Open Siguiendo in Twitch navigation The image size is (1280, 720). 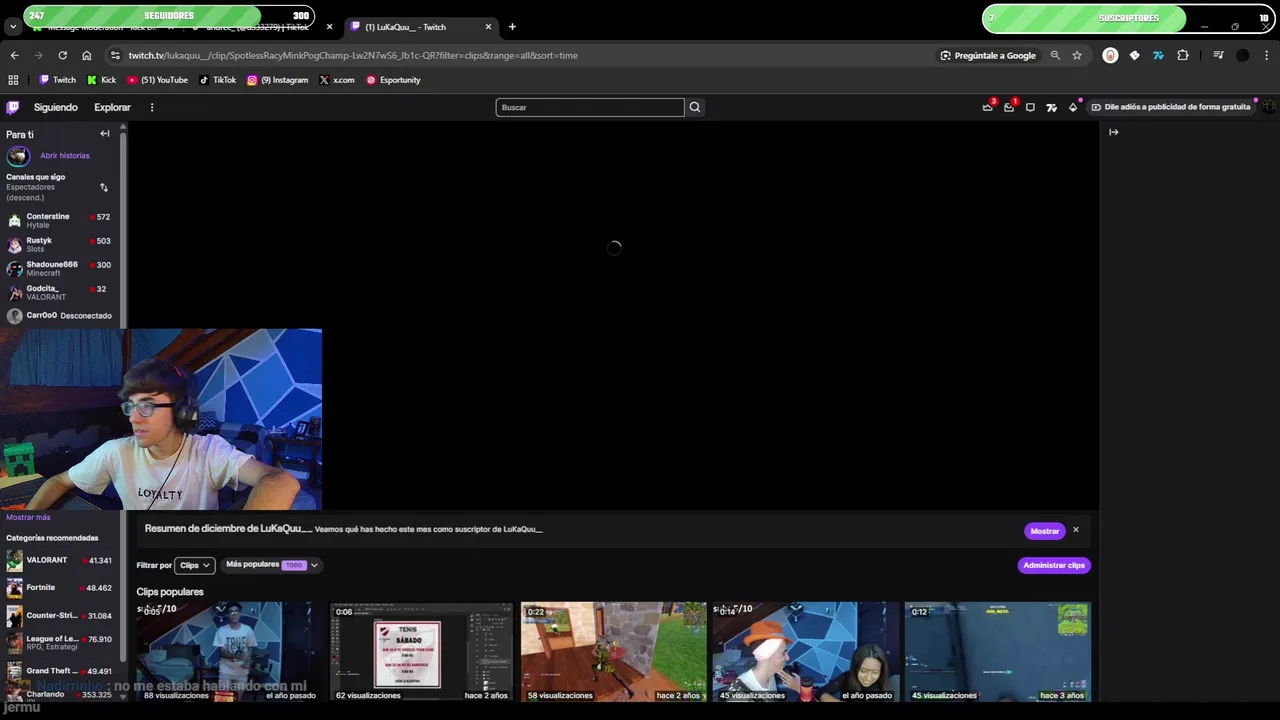coord(56,107)
